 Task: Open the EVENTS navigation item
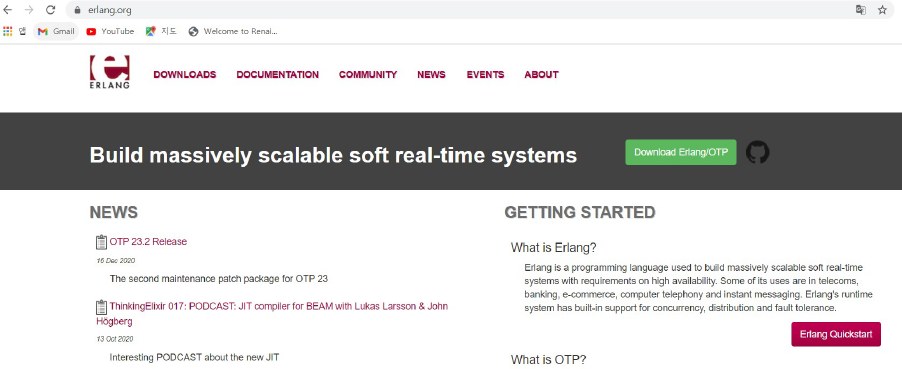[485, 75]
